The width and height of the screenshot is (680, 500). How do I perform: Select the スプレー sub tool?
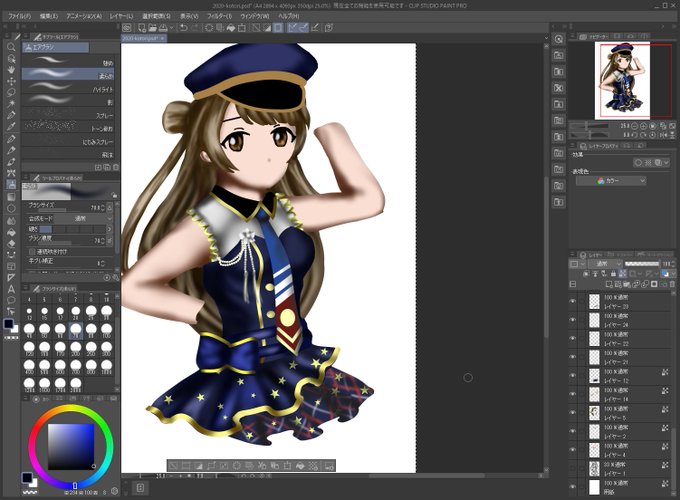pyautogui.click(x=68, y=114)
